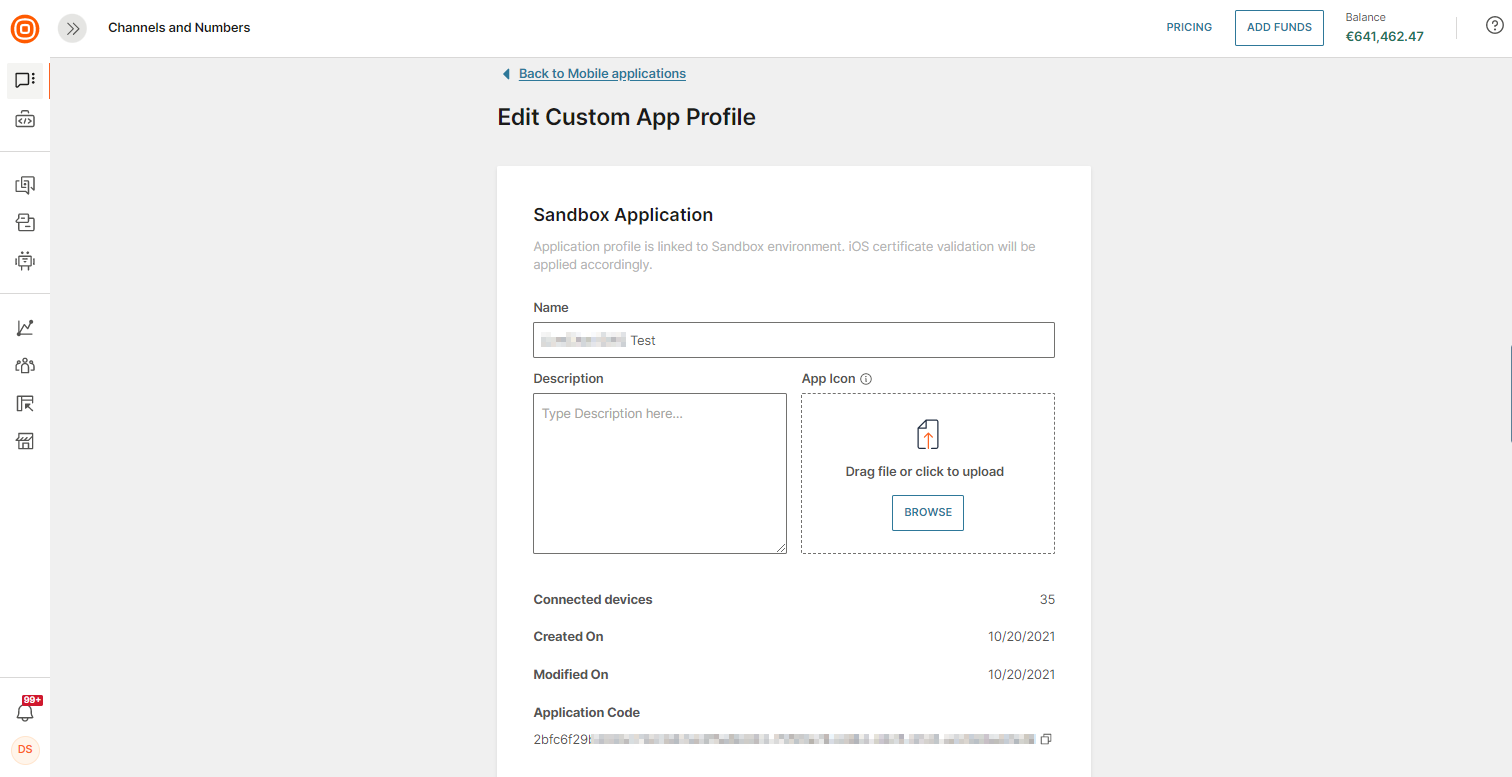This screenshot has height=777, width=1512.
Task: Open notifications bell with 99+ badge
Action: coord(25,712)
